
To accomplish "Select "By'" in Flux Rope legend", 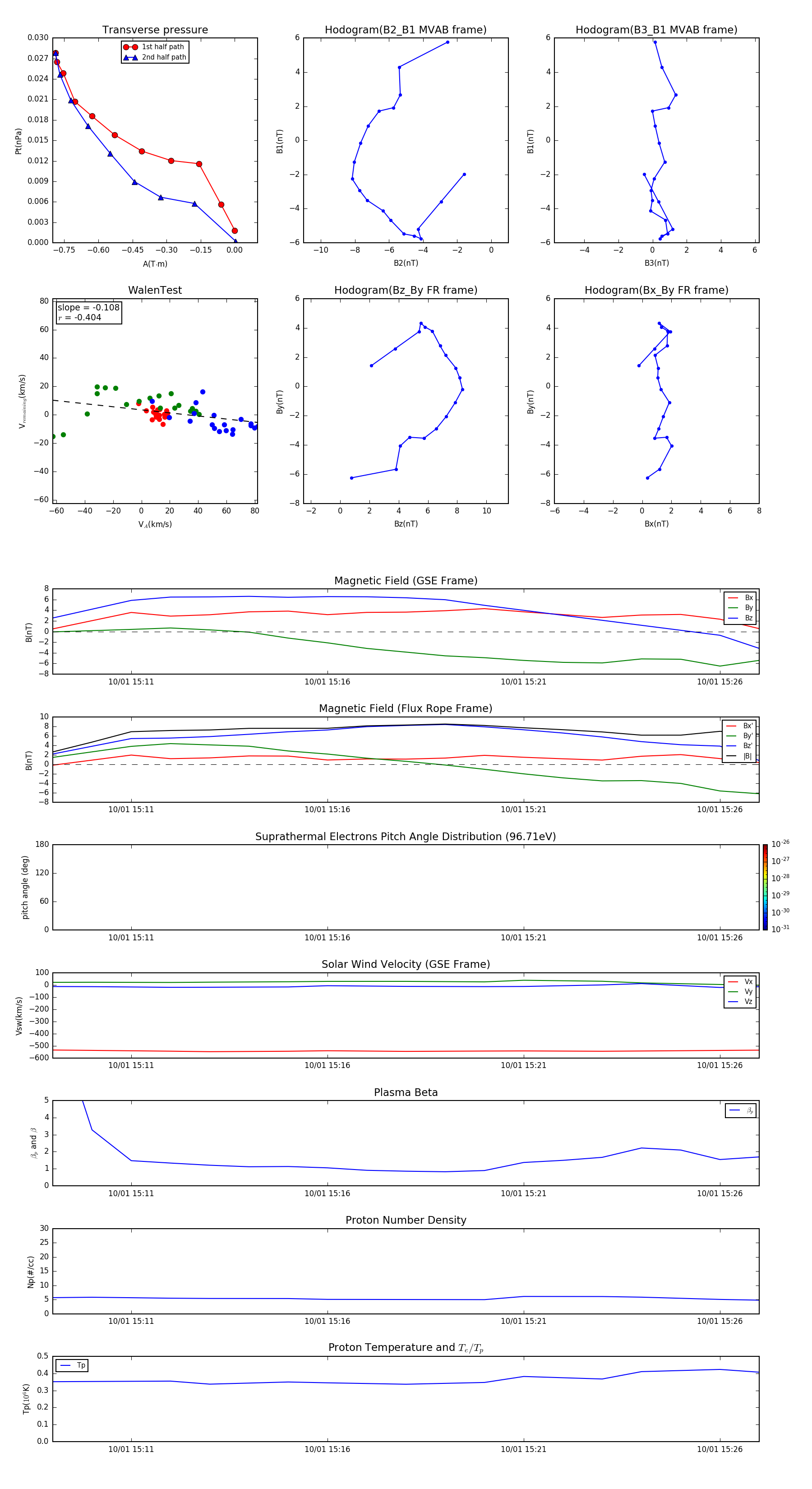I will click(x=740, y=736).
